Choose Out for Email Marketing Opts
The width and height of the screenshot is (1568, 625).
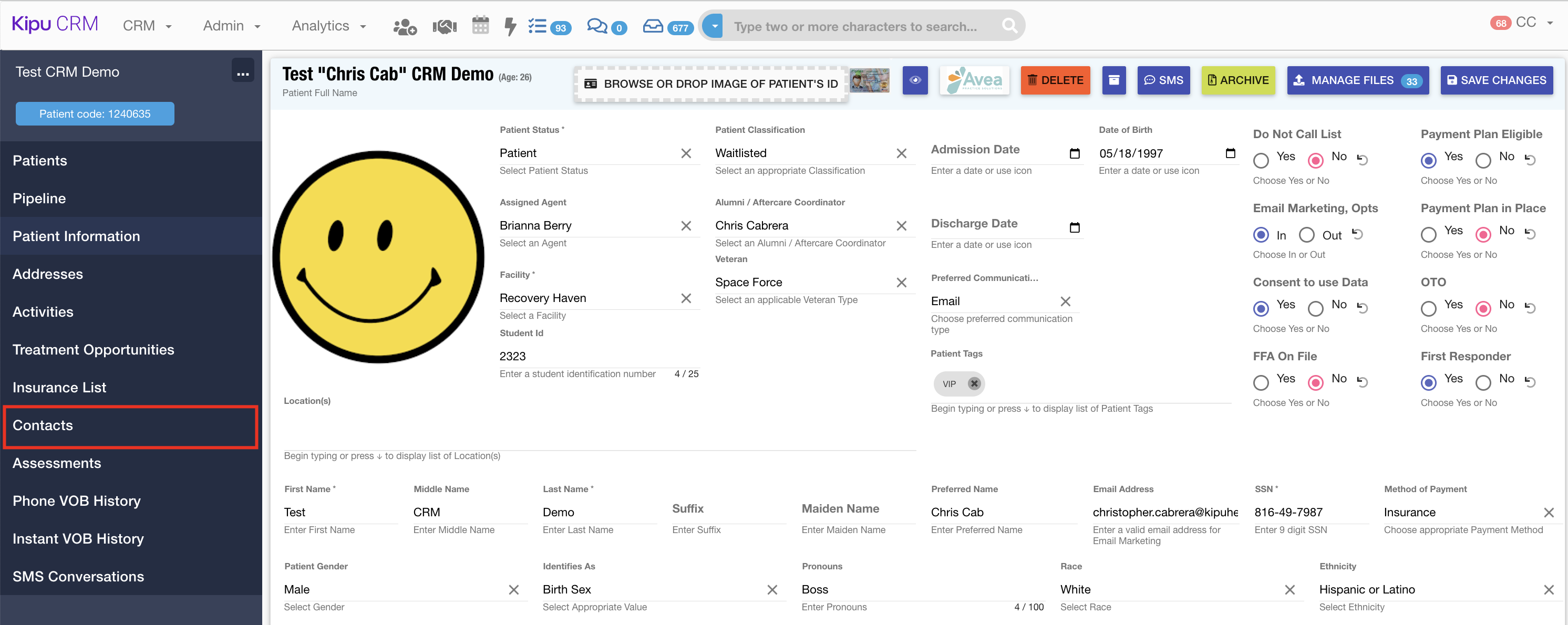pos(1306,235)
